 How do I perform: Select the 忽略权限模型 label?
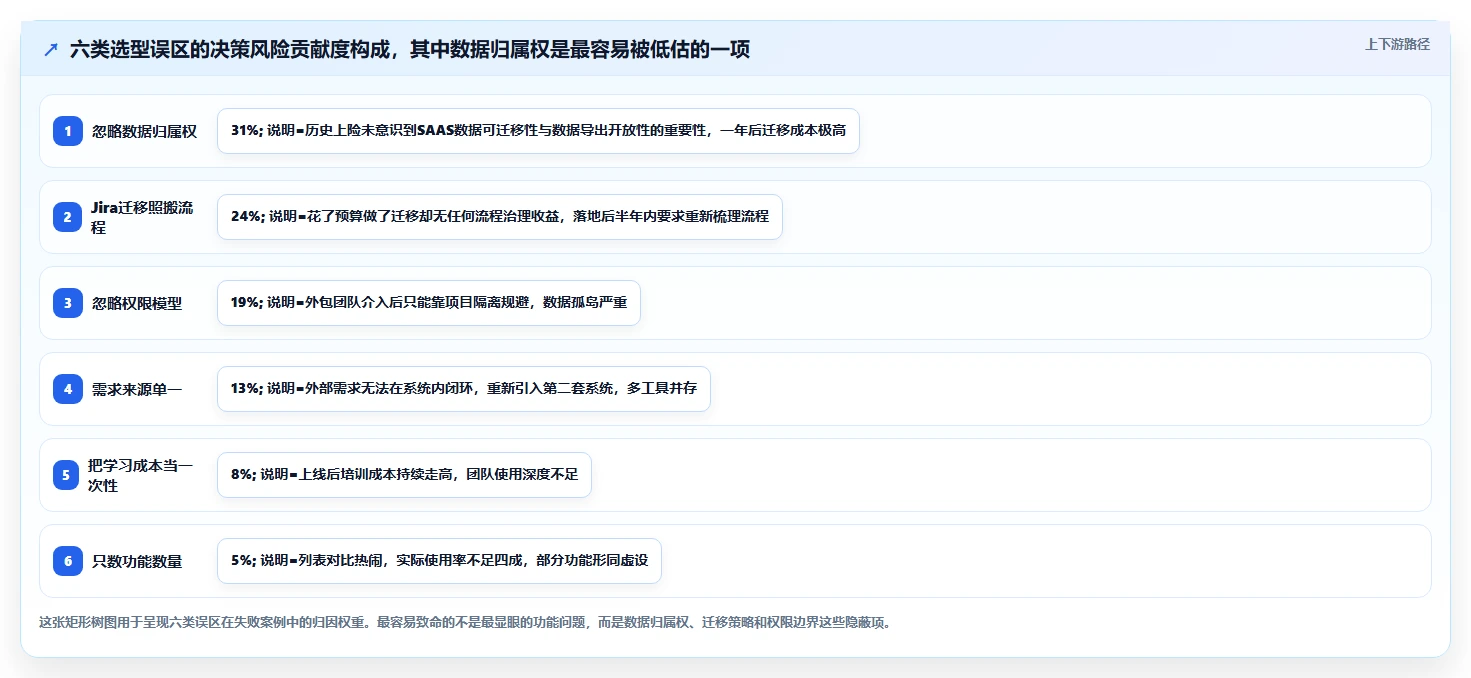click(137, 303)
